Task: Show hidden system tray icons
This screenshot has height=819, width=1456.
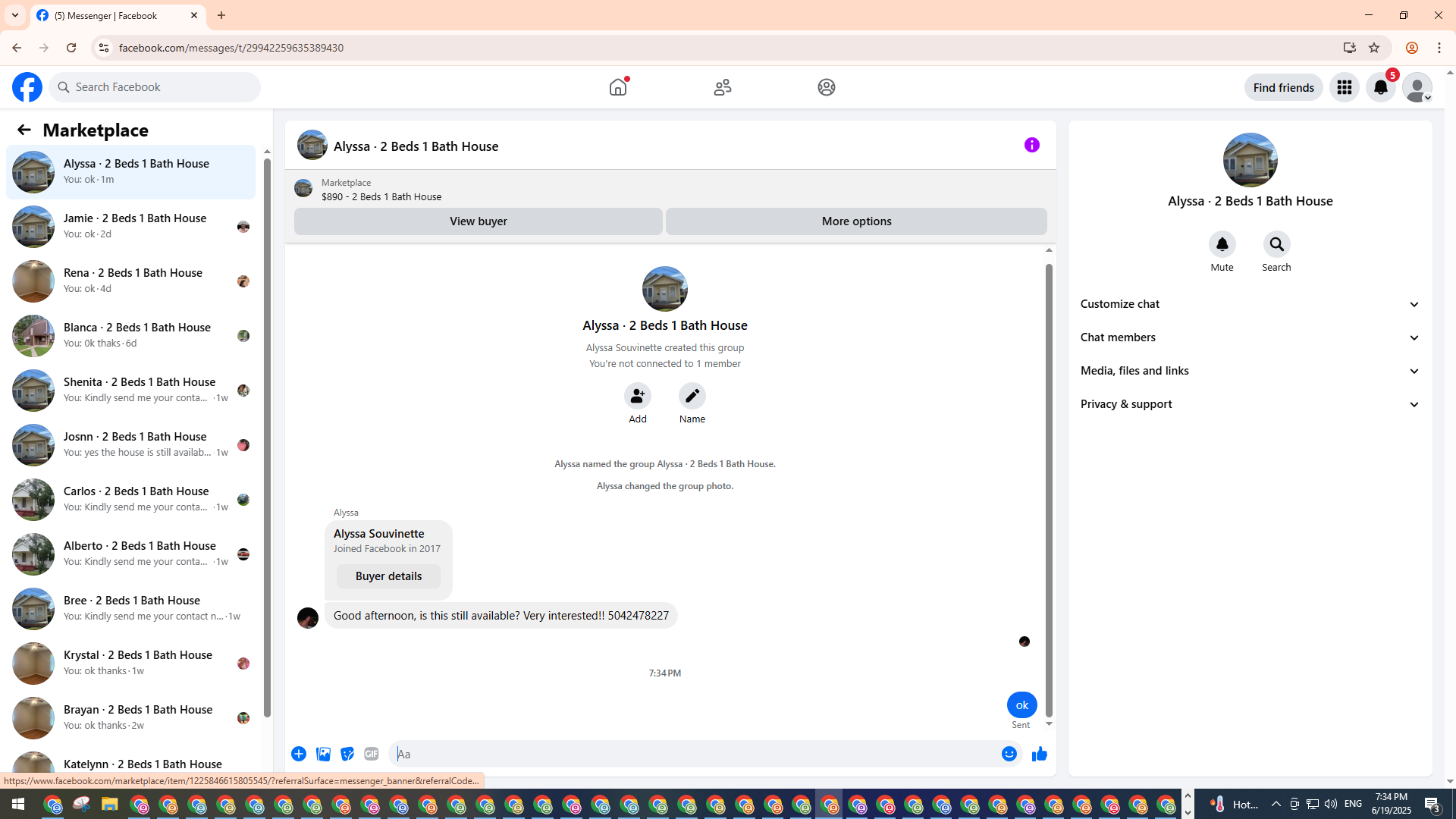Action: click(1276, 804)
